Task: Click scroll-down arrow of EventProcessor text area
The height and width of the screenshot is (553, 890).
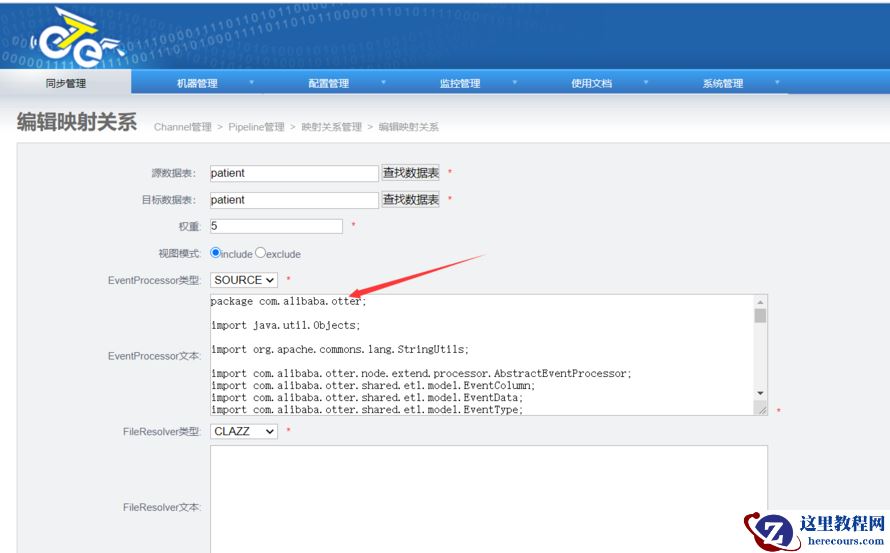Action: click(760, 393)
